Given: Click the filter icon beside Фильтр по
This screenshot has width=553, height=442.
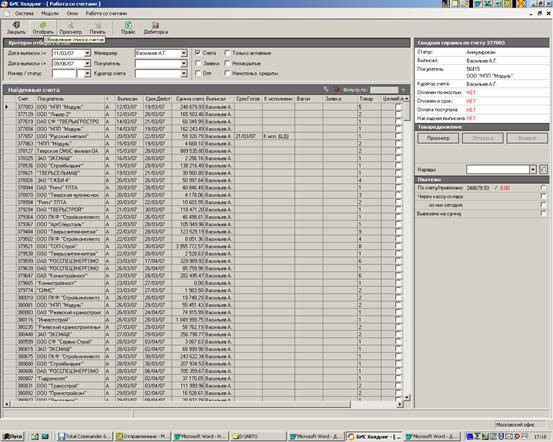Looking at the screenshot, I should point(338,90).
